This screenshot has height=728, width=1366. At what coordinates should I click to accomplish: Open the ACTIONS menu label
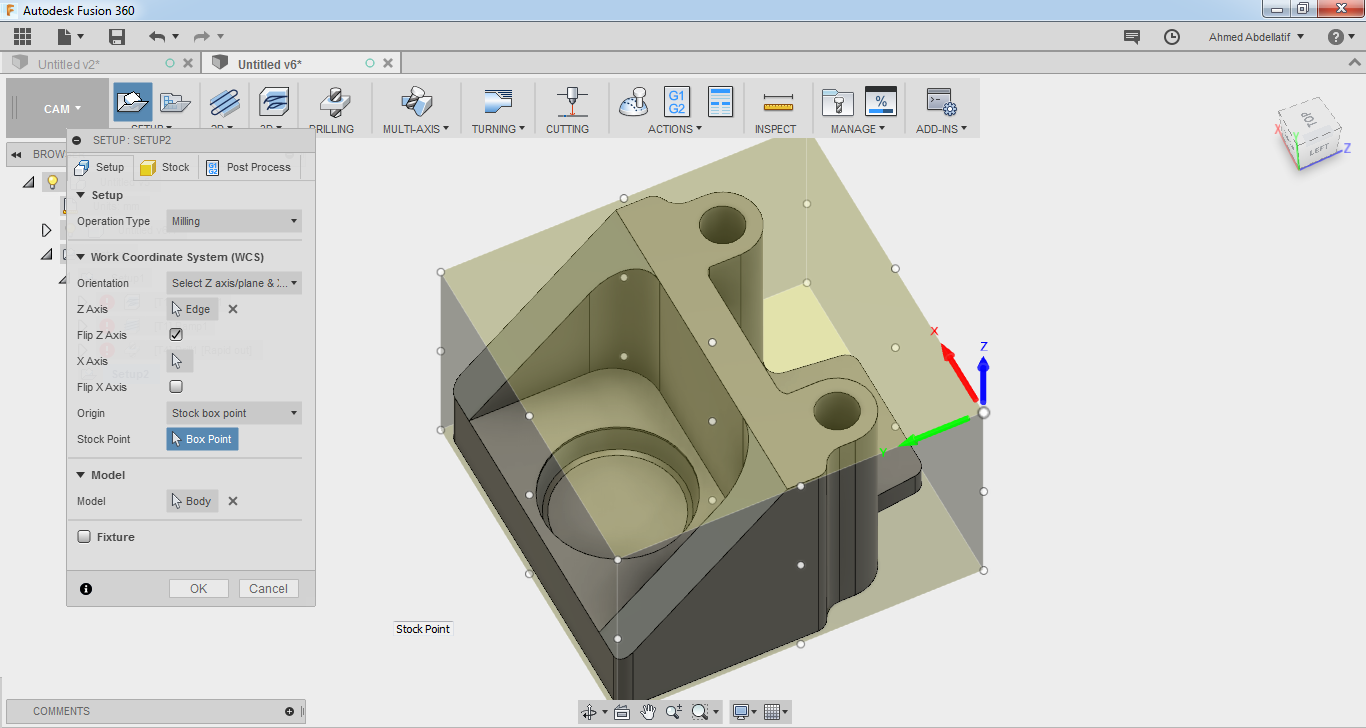click(675, 129)
